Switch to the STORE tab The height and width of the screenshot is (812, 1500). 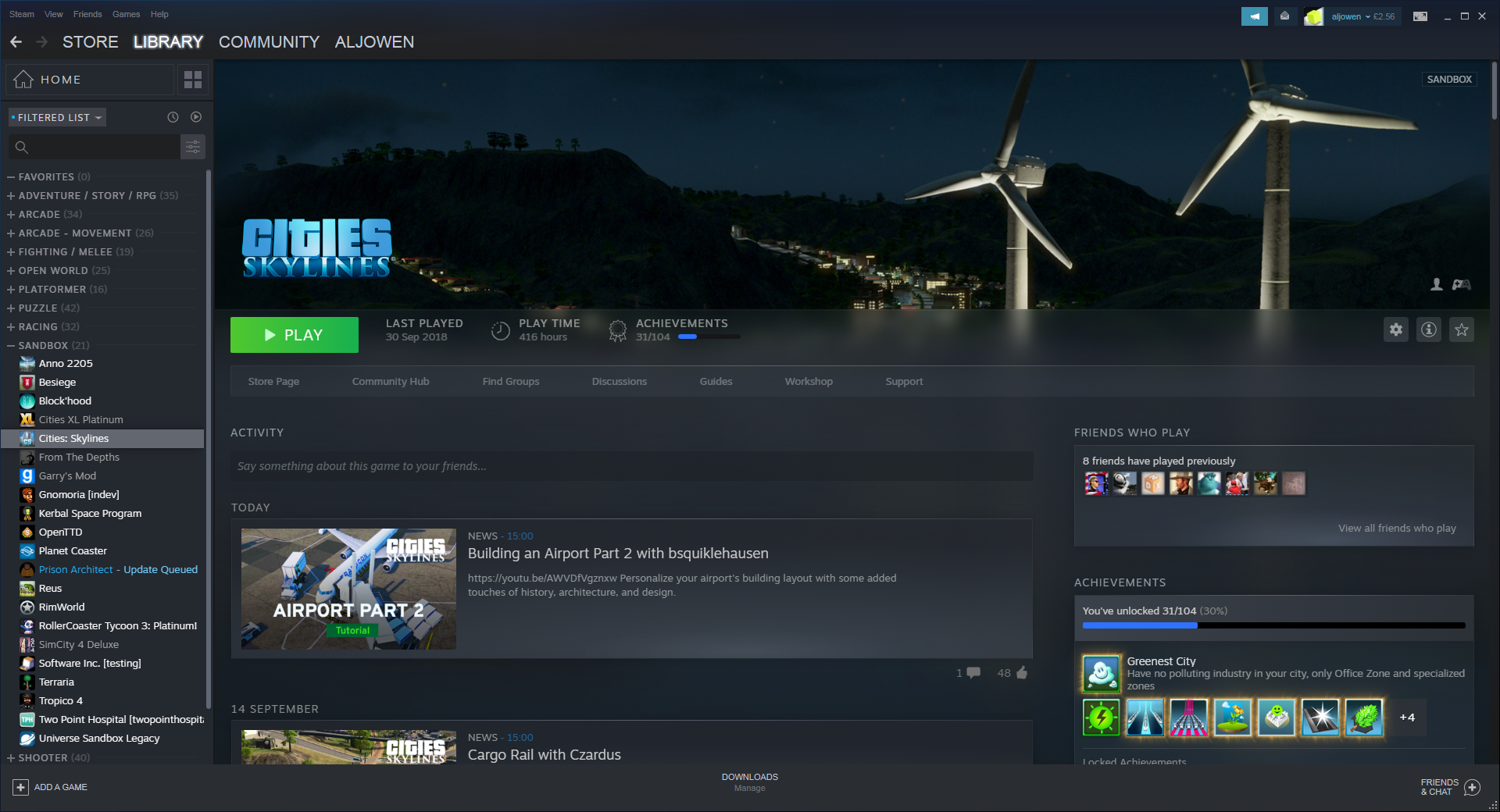pyautogui.click(x=91, y=42)
